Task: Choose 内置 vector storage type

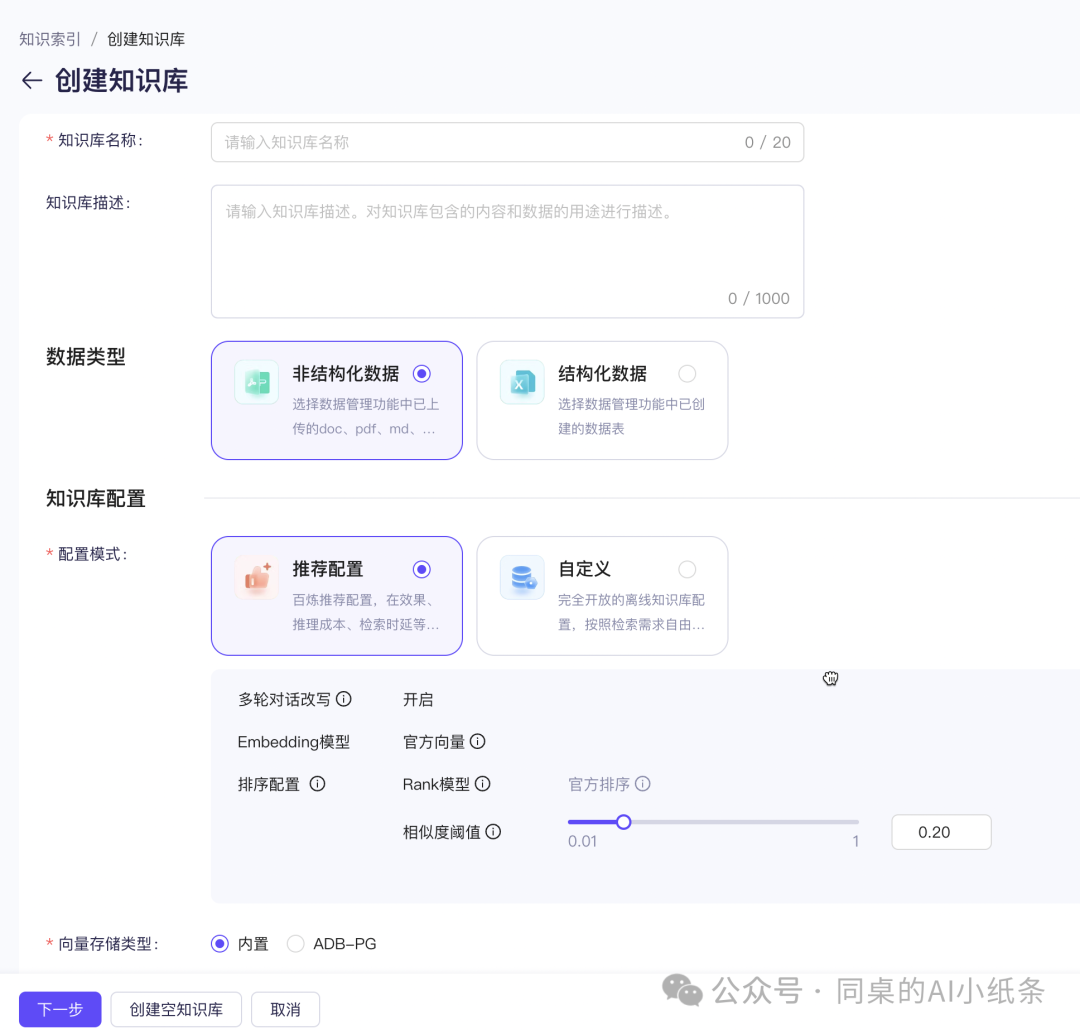Action: tap(220, 944)
